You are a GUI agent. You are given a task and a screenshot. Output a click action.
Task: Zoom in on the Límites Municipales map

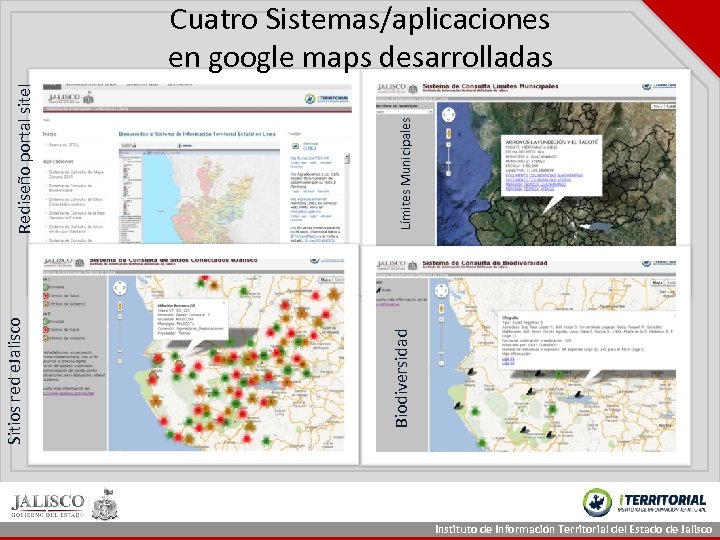point(449,145)
